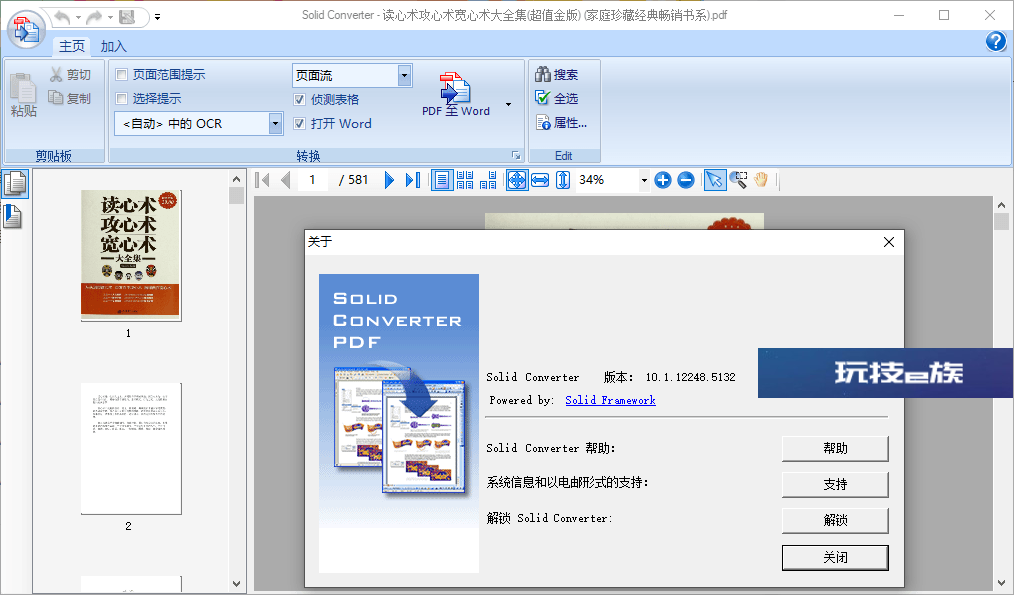
Task: Click the PDF 至 Word convert button
Action: point(456,94)
